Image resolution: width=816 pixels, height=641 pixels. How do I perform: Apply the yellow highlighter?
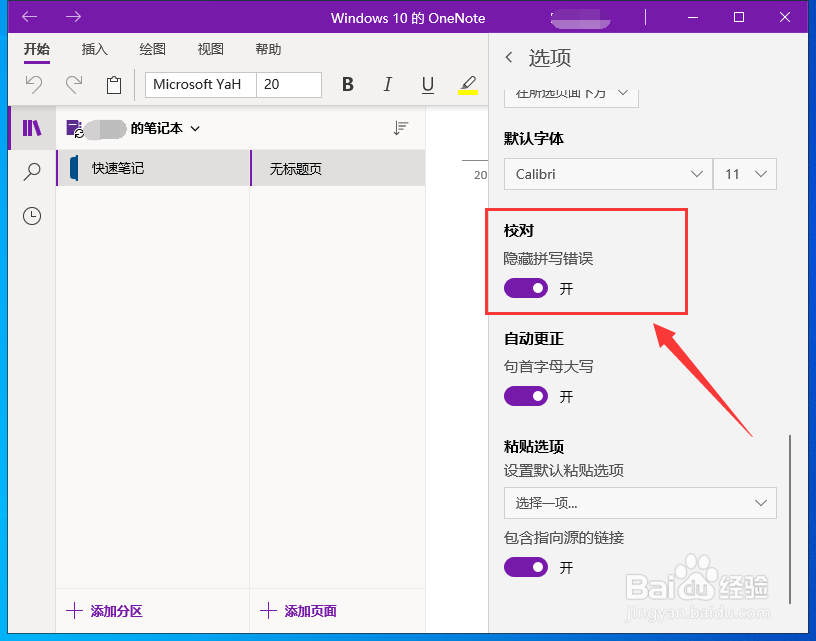tap(468, 85)
